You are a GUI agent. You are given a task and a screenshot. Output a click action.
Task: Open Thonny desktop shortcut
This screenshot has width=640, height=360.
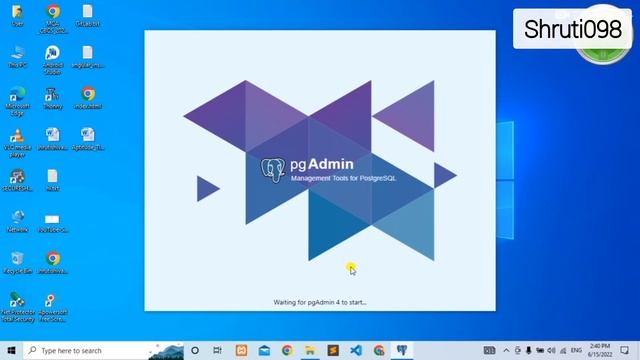click(53, 98)
